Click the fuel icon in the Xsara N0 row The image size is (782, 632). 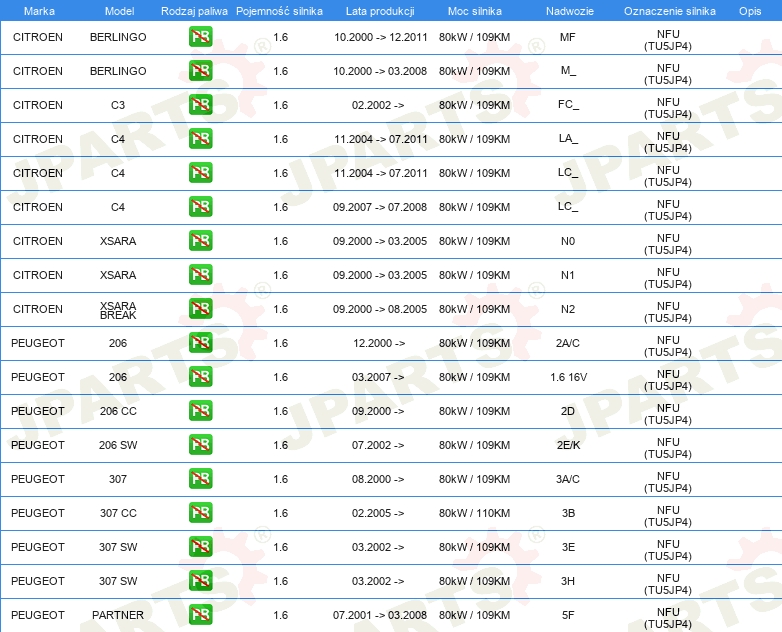tap(200, 240)
